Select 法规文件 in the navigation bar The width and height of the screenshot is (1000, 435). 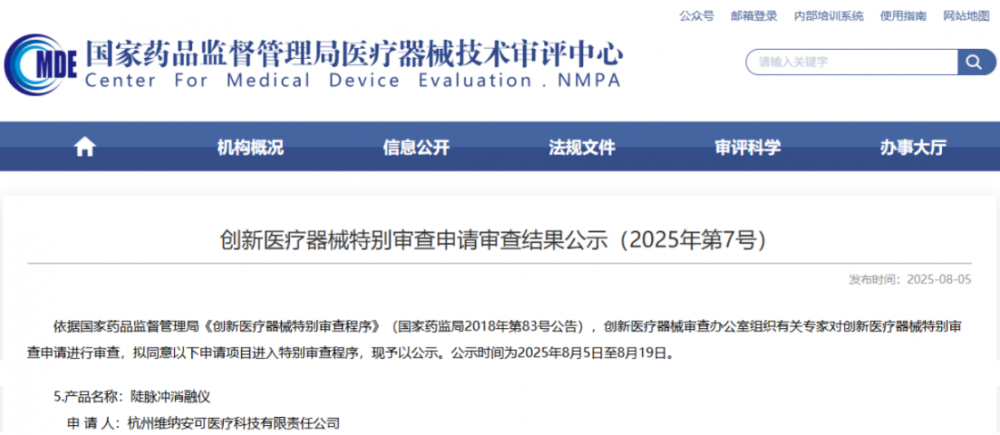pyautogui.click(x=582, y=147)
